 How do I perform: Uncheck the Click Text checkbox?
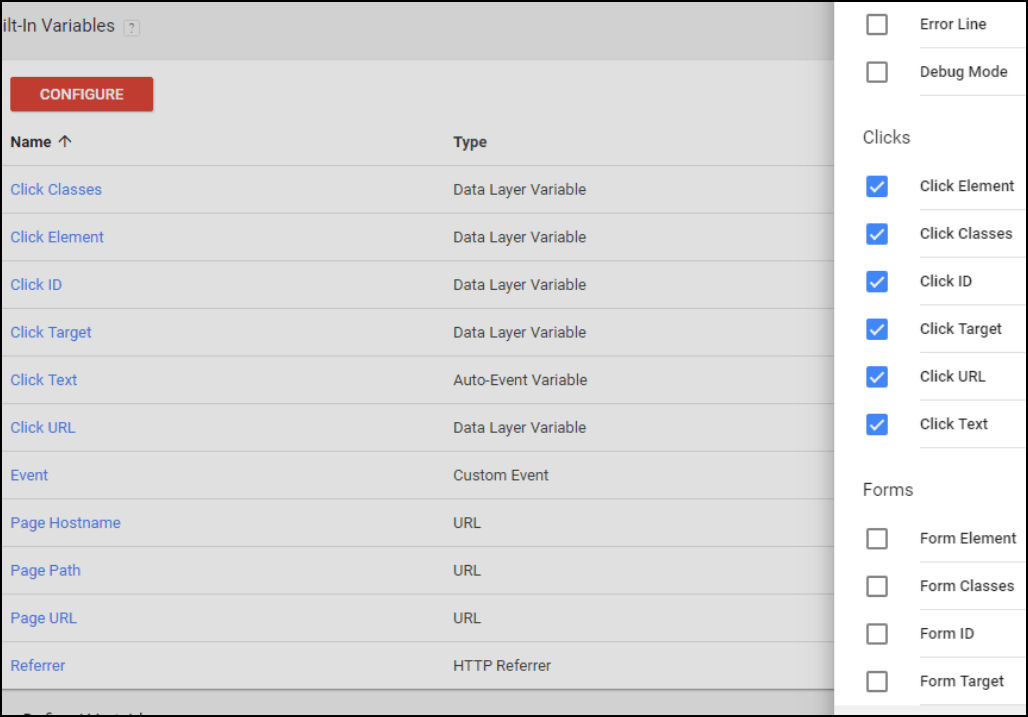(877, 424)
